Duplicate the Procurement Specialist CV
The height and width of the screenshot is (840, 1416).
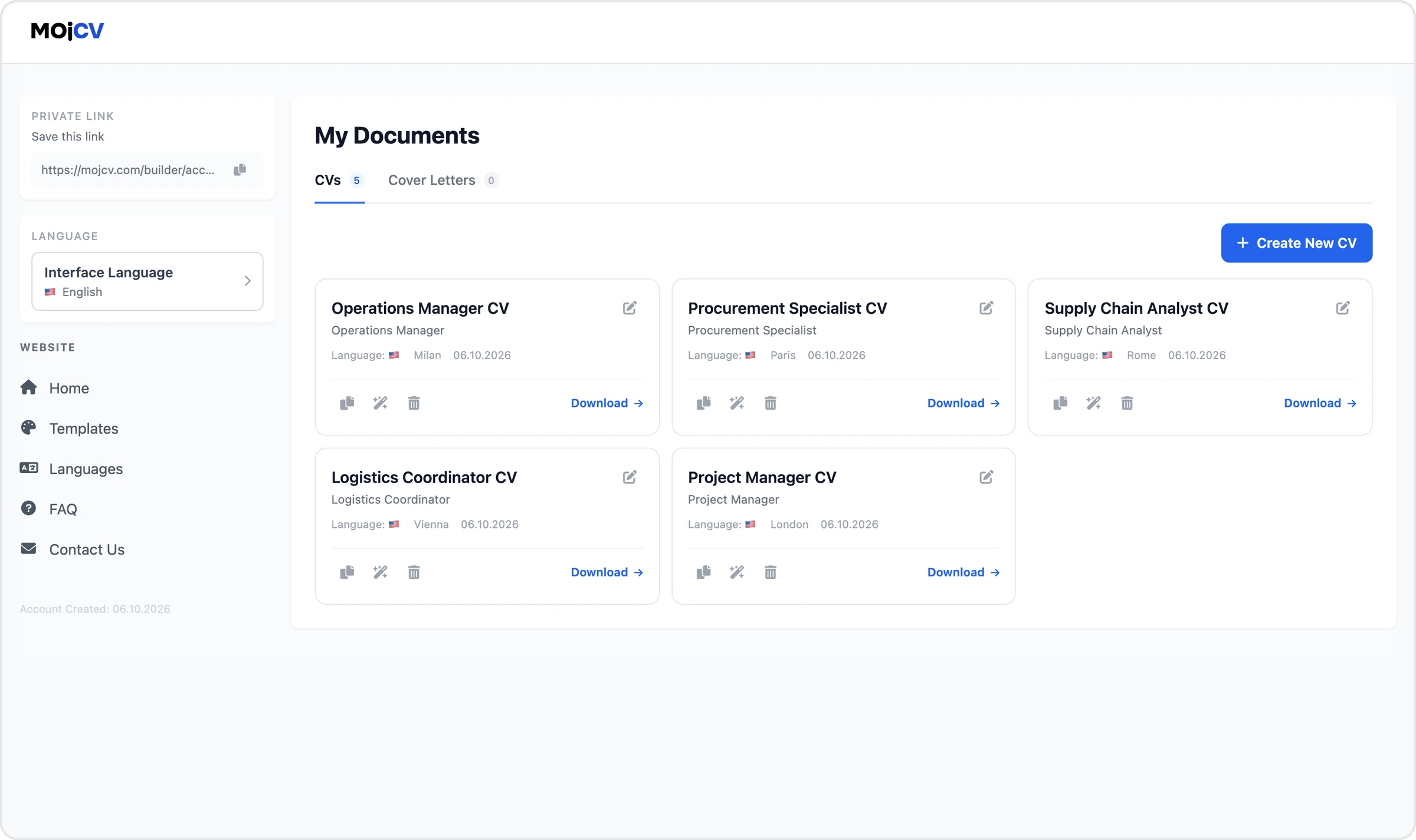[x=703, y=403]
